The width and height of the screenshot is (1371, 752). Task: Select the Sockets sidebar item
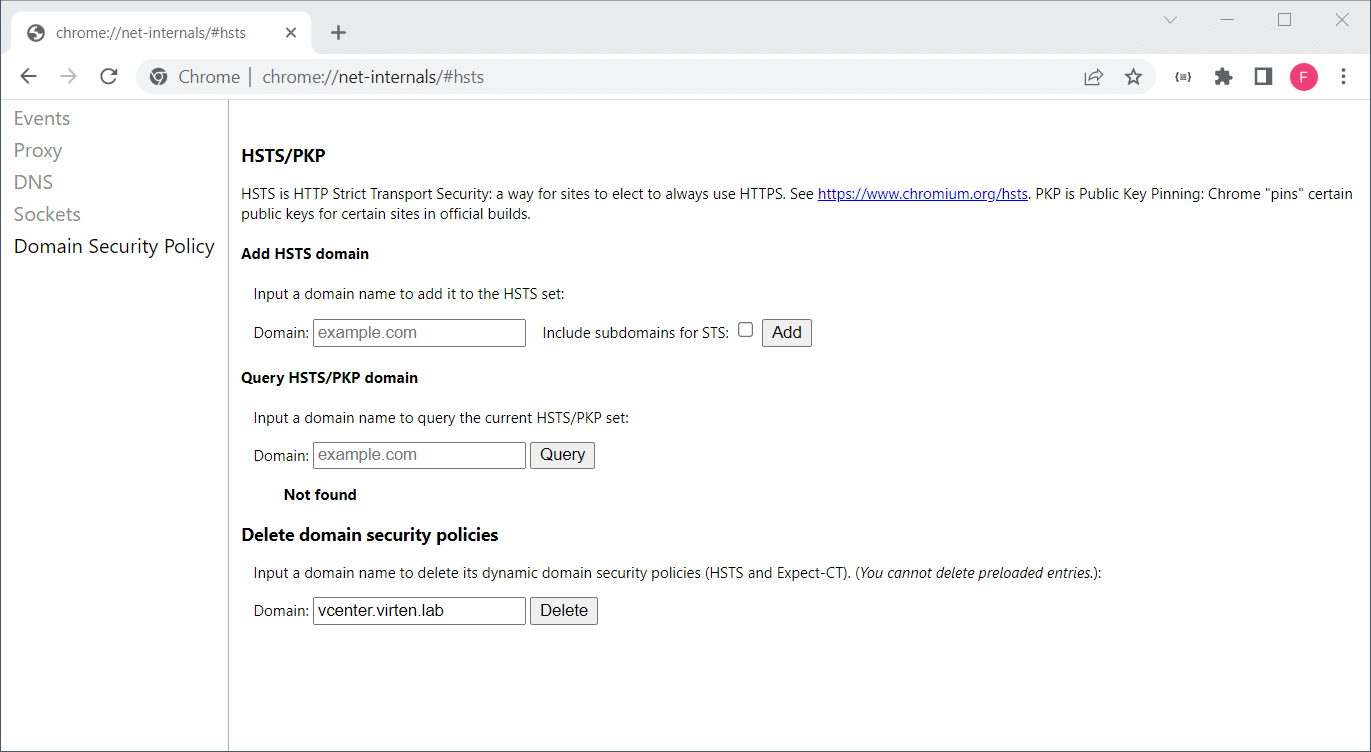pyautogui.click(x=47, y=214)
